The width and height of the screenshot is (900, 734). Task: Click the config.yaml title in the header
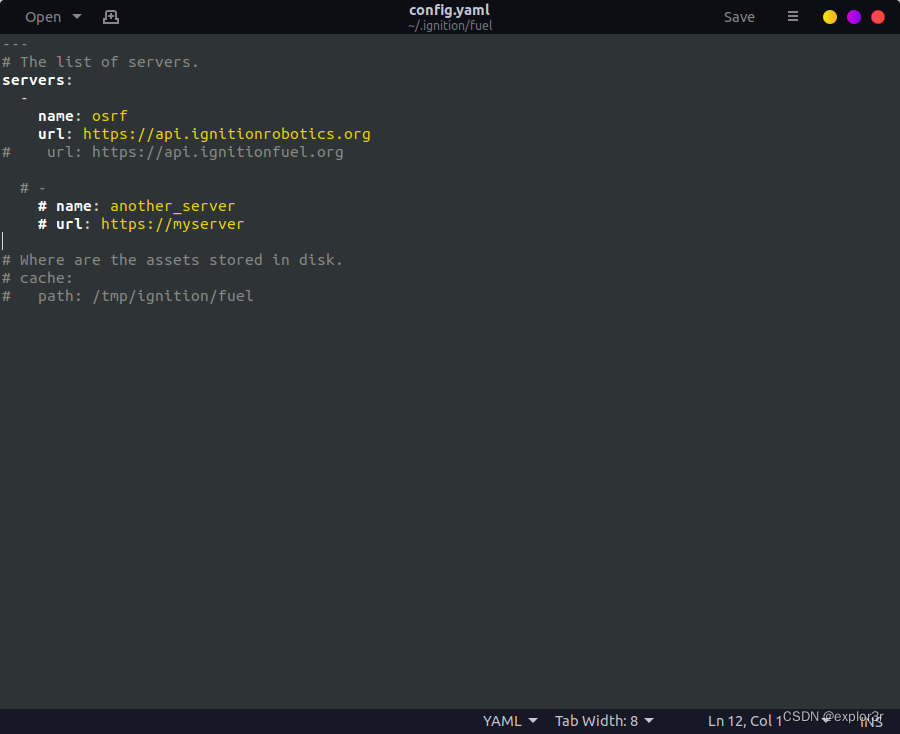pyautogui.click(x=450, y=10)
